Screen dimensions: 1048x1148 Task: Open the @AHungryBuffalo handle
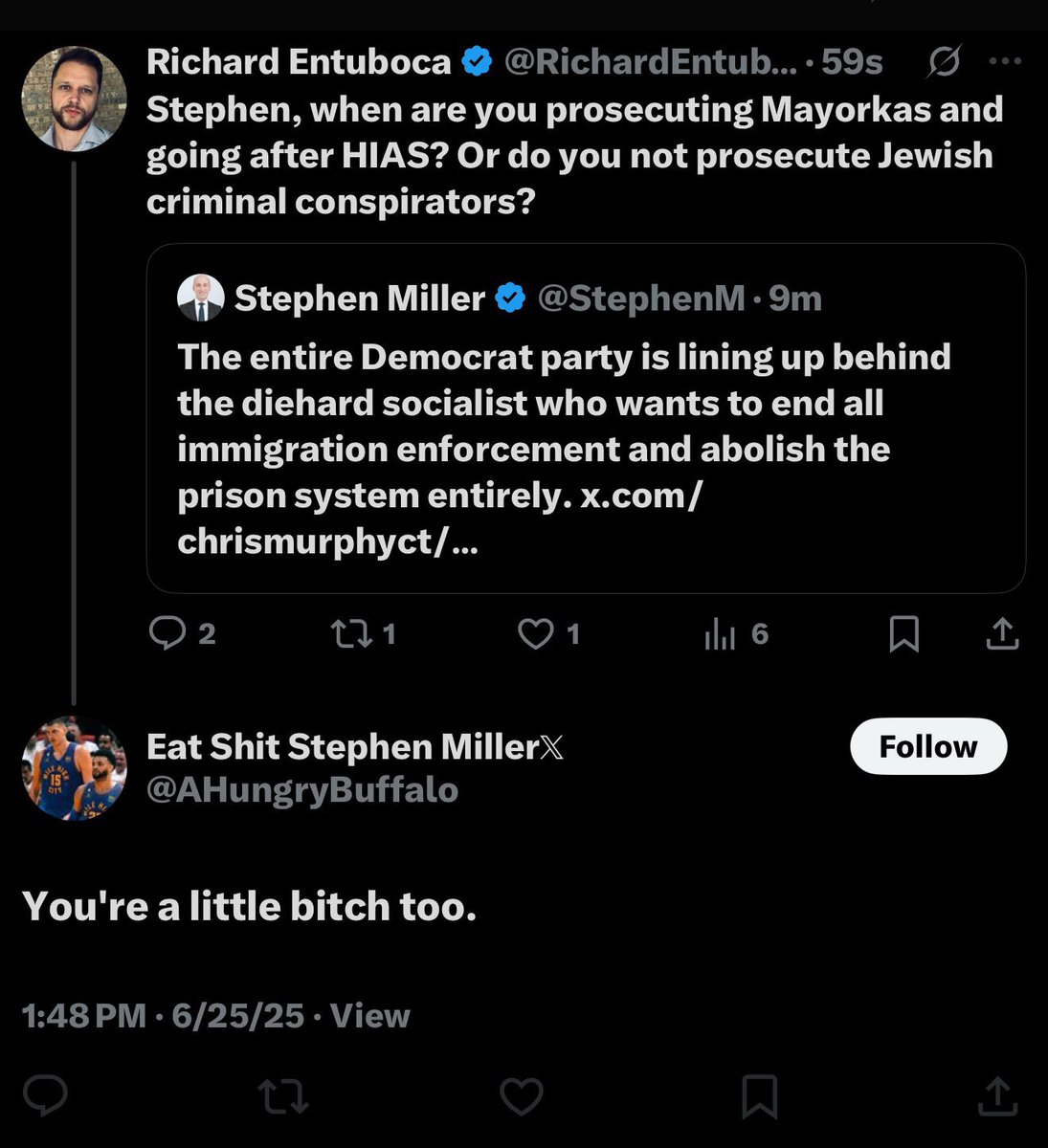point(302,790)
